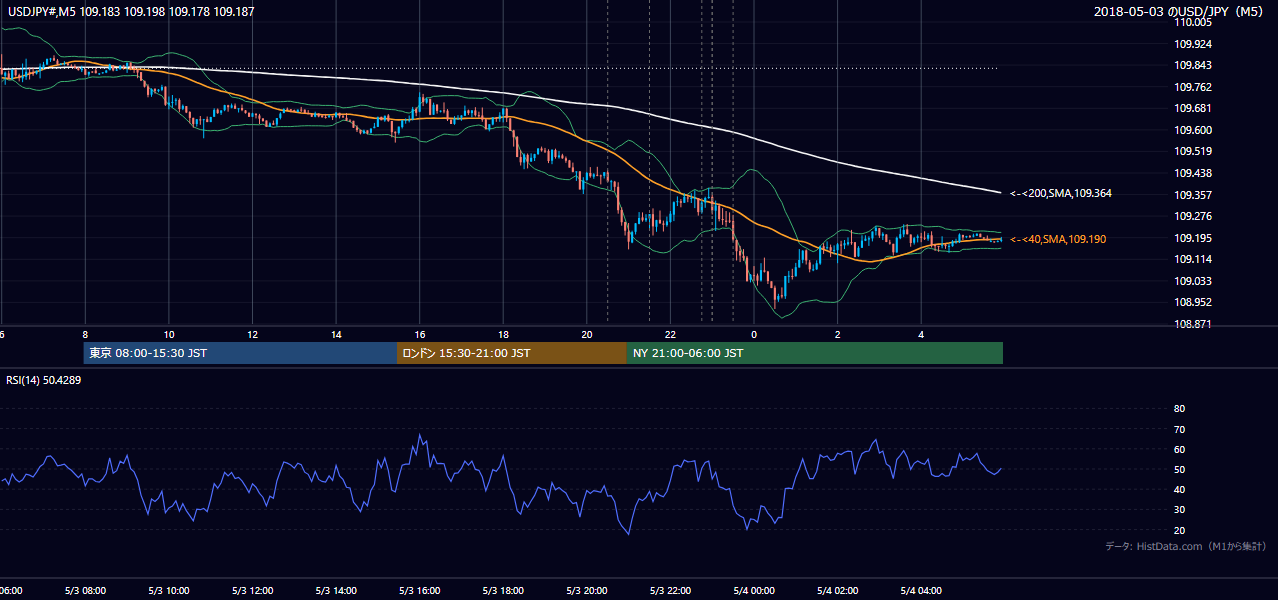Click the price axis value 108.871
Screen dimensions: 1278x600
click(x=1193, y=324)
